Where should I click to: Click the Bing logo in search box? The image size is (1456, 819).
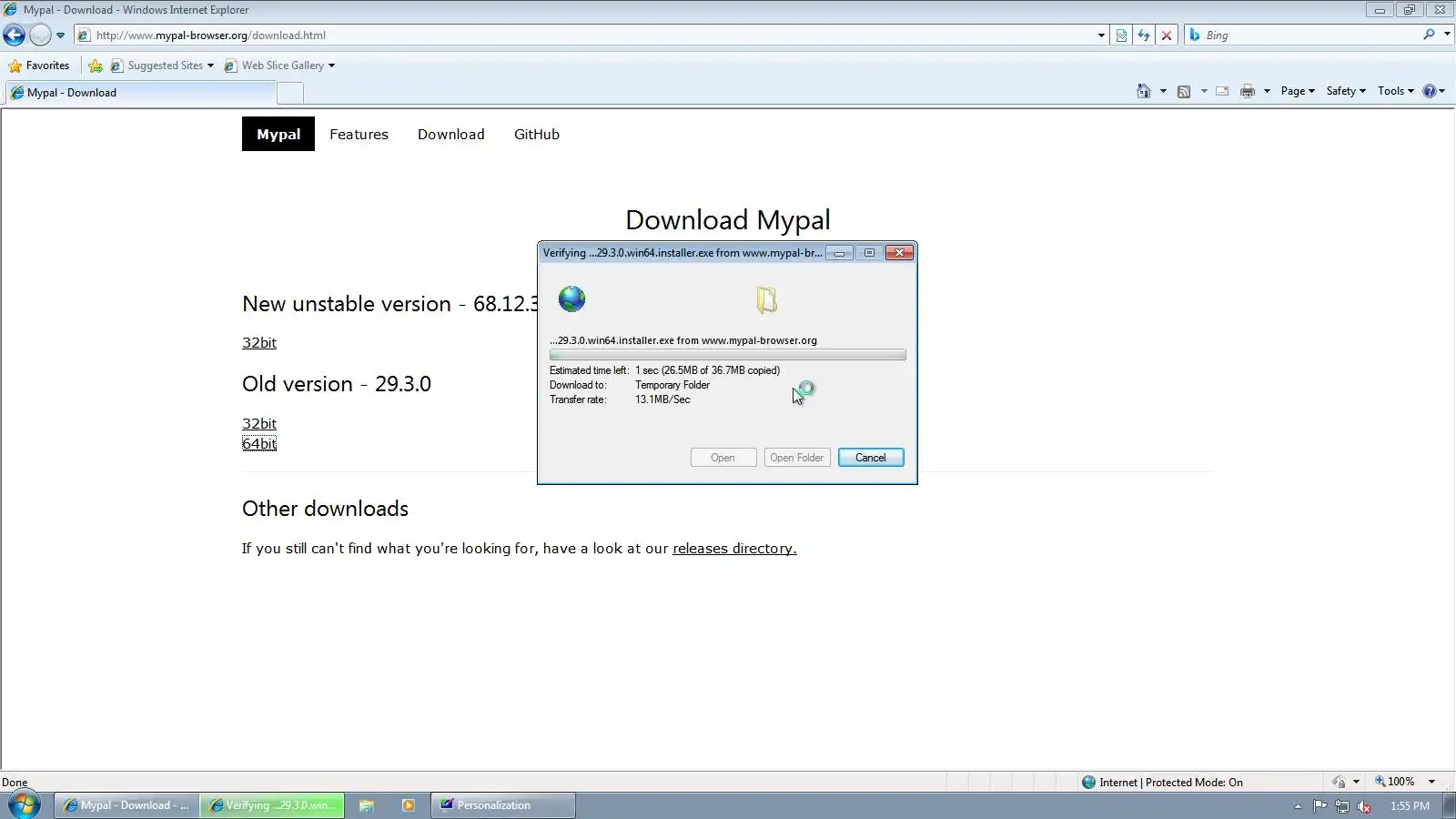coord(1195,35)
